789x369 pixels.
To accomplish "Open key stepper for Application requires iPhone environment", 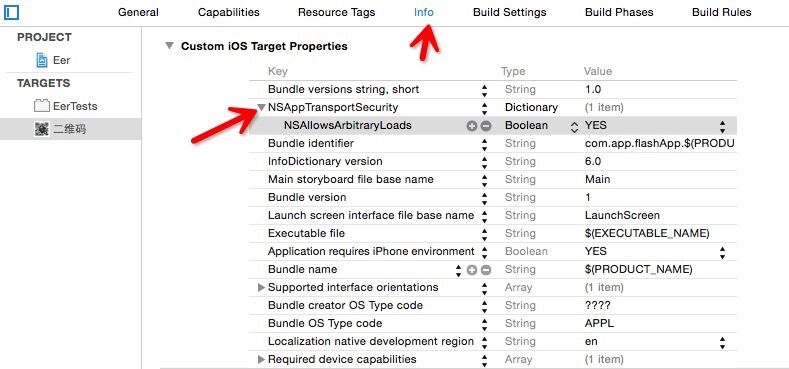I will (484, 252).
